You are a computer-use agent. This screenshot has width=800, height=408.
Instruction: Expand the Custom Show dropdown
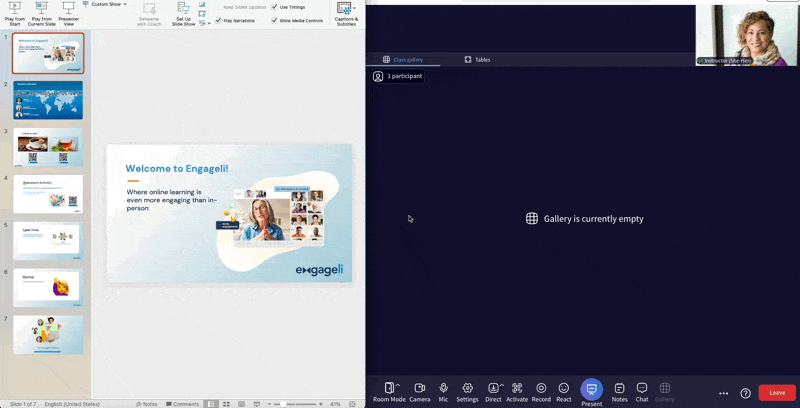pyautogui.click(x=124, y=4)
